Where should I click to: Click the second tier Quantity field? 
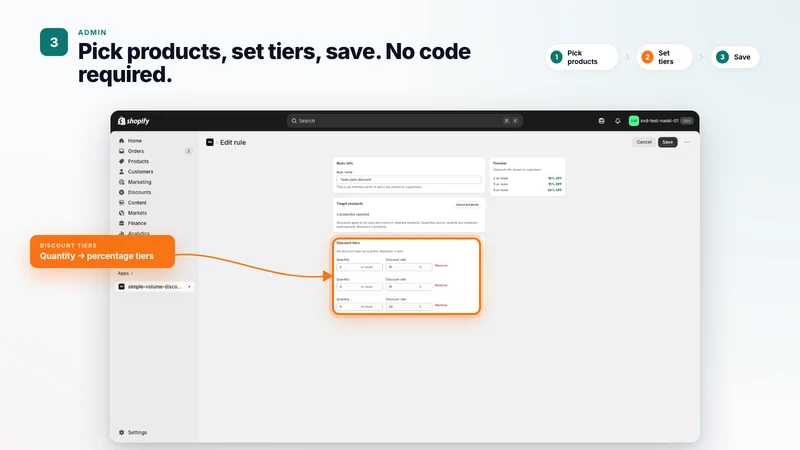pyautogui.click(x=359, y=287)
